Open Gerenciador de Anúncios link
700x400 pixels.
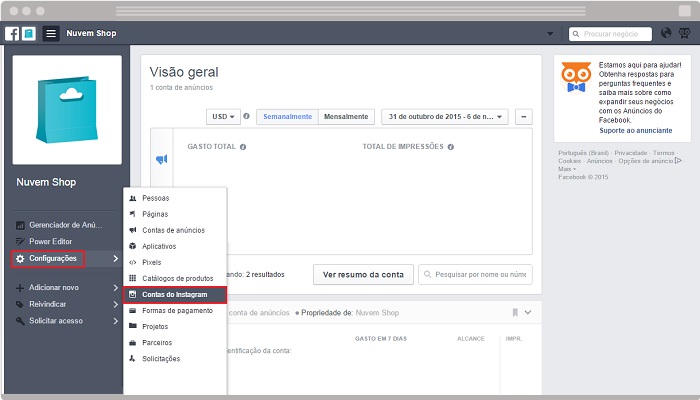pos(66,225)
